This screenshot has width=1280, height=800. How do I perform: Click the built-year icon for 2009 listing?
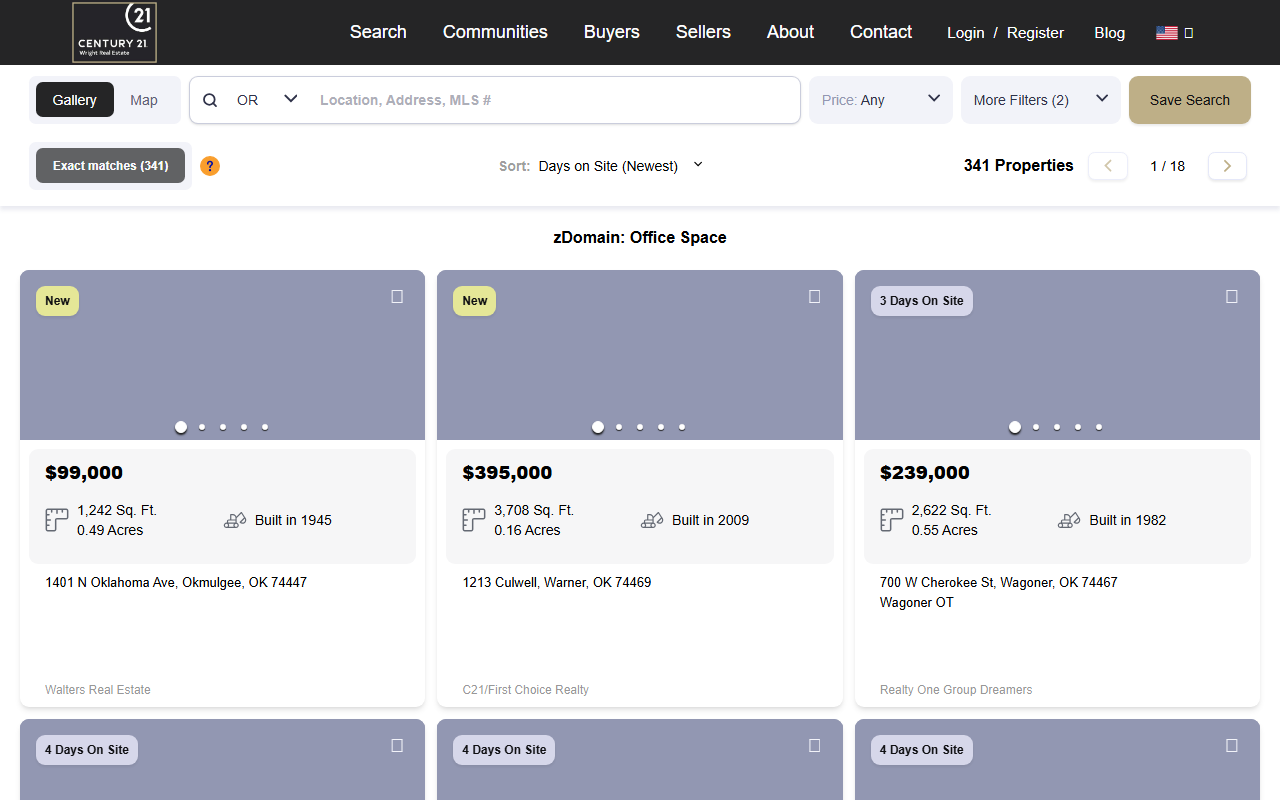[652, 520]
